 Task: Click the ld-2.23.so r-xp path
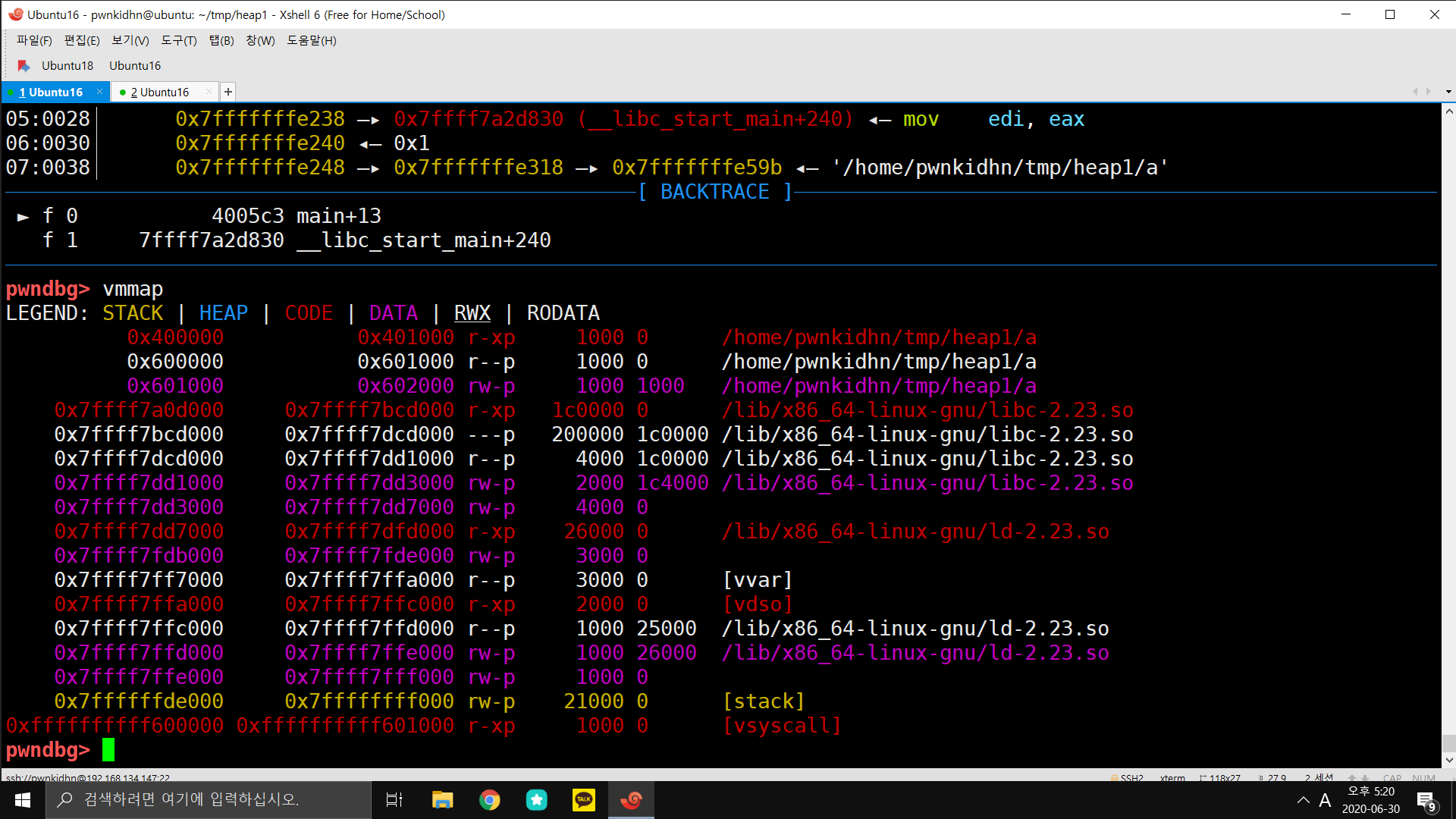pyautogui.click(x=915, y=532)
